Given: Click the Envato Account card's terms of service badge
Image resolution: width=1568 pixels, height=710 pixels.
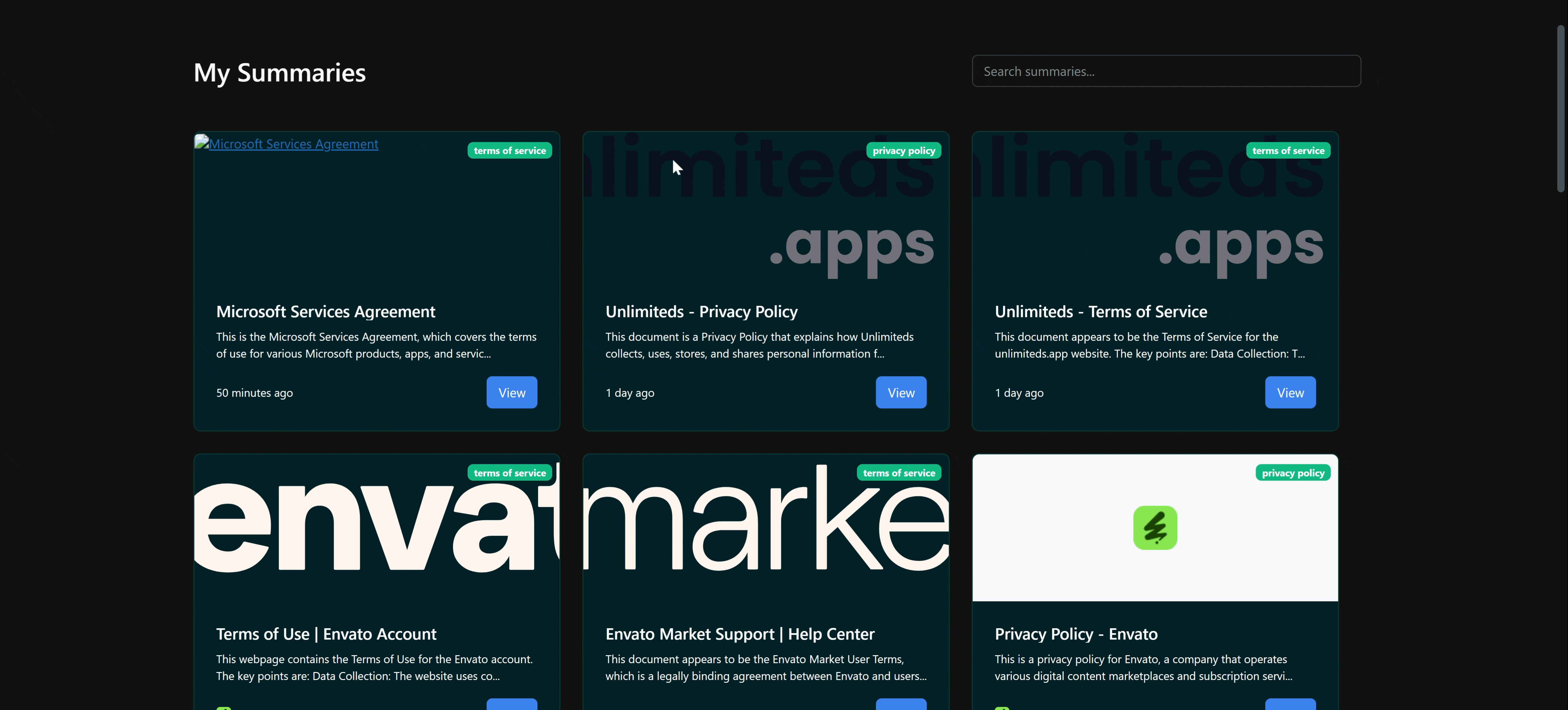Looking at the screenshot, I should coord(510,473).
